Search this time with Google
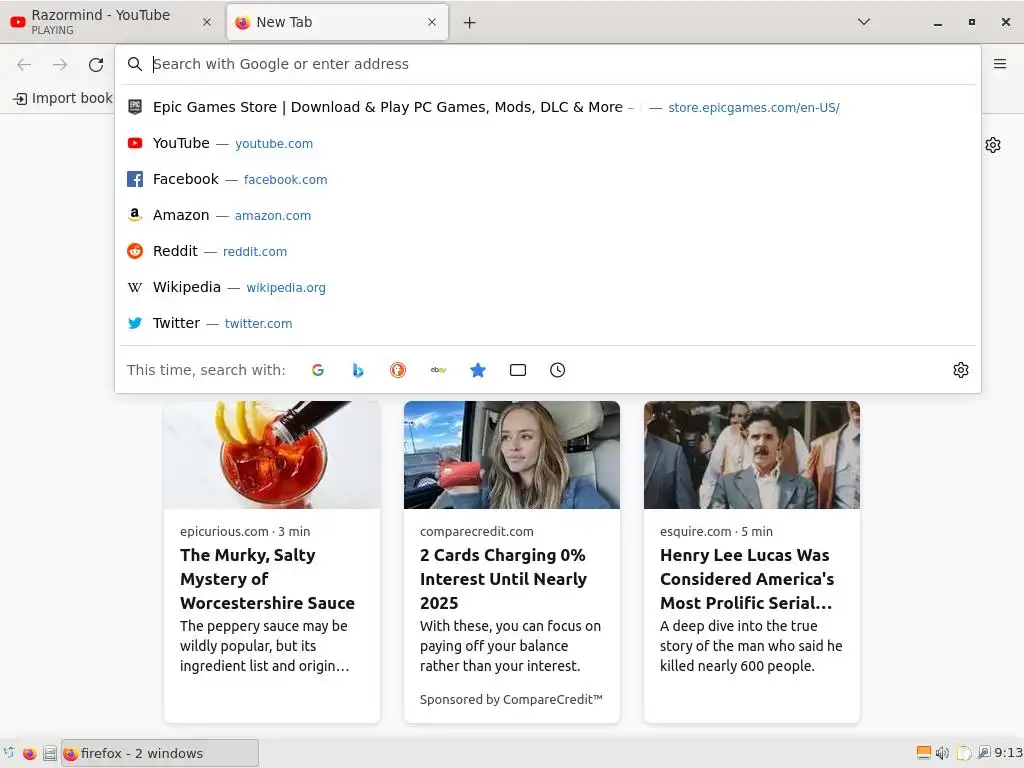 point(318,370)
